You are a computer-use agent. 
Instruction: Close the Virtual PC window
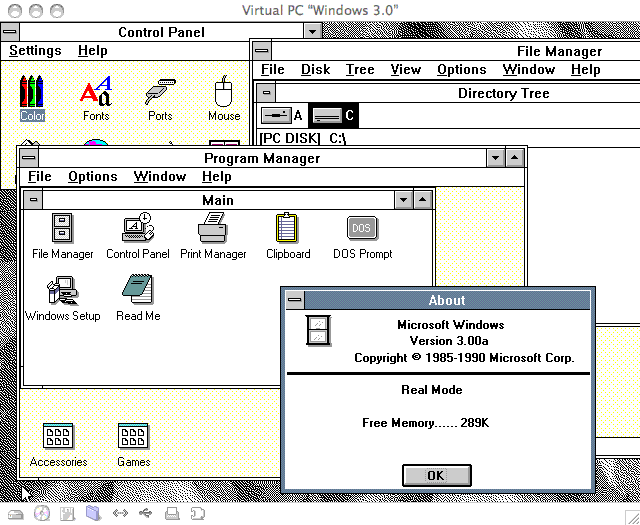pos(15,11)
